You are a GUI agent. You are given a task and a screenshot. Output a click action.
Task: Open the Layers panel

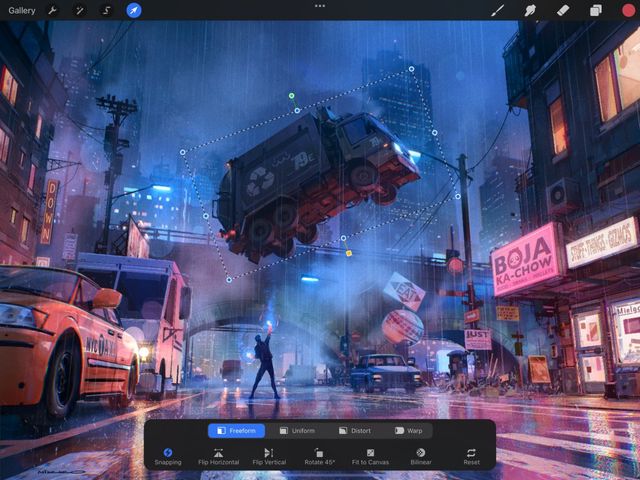(x=596, y=11)
